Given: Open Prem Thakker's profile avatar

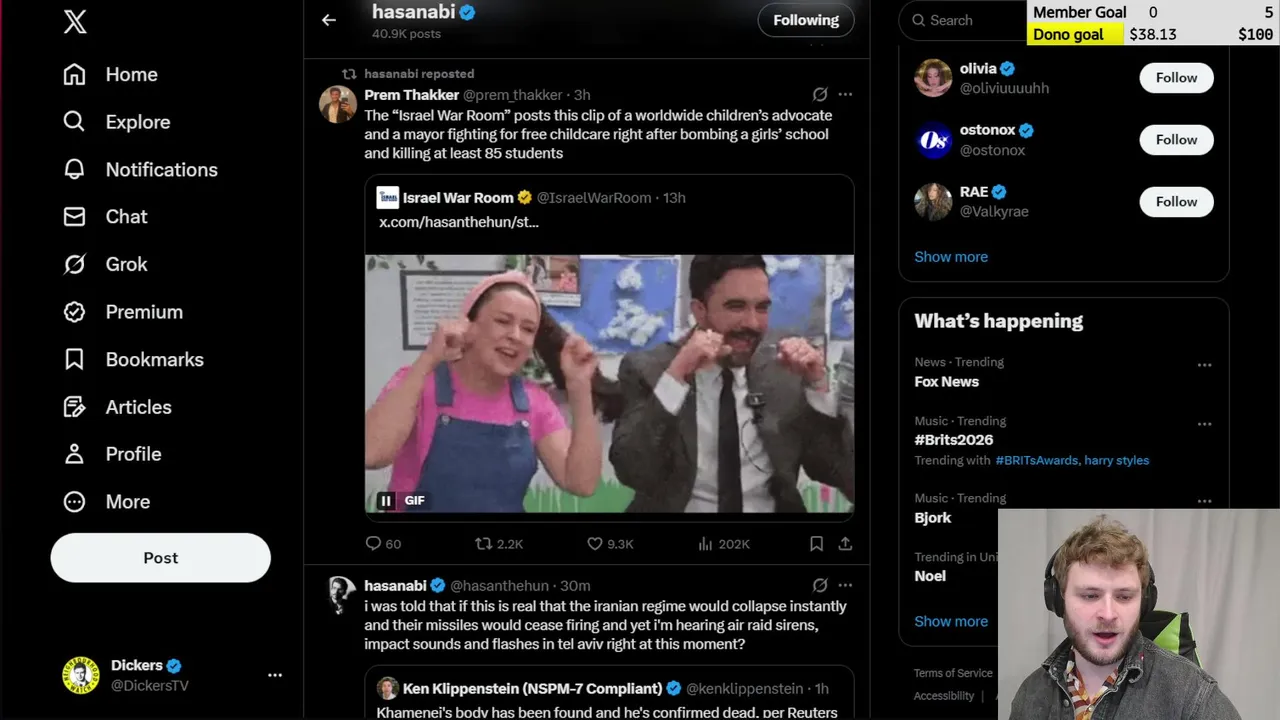Looking at the screenshot, I should [x=338, y=104].
